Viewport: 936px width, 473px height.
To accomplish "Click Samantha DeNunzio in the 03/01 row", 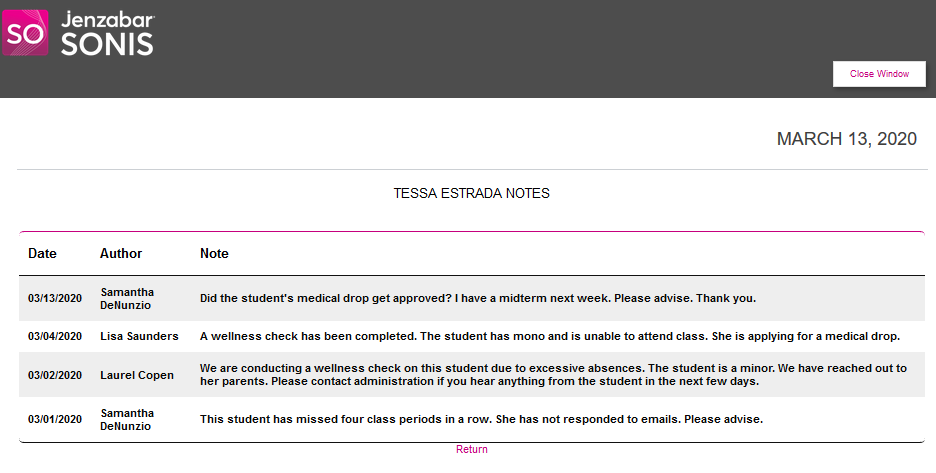I will [x=128, y=419].
